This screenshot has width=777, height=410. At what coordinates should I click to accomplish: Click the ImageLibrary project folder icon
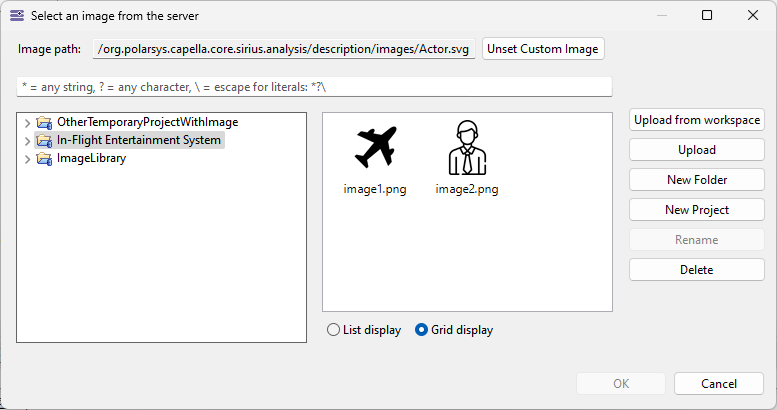point(44,158)
